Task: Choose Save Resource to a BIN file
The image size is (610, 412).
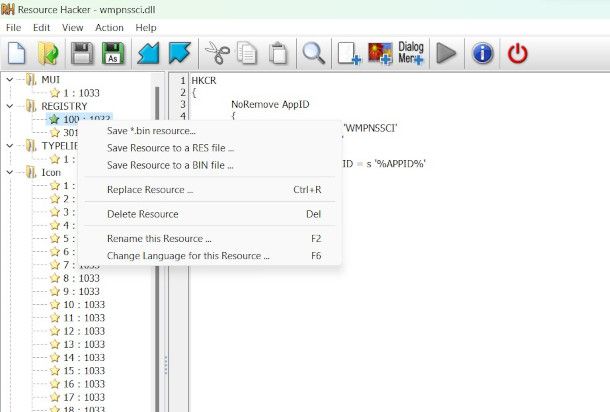Action: (x=210, y=165)
